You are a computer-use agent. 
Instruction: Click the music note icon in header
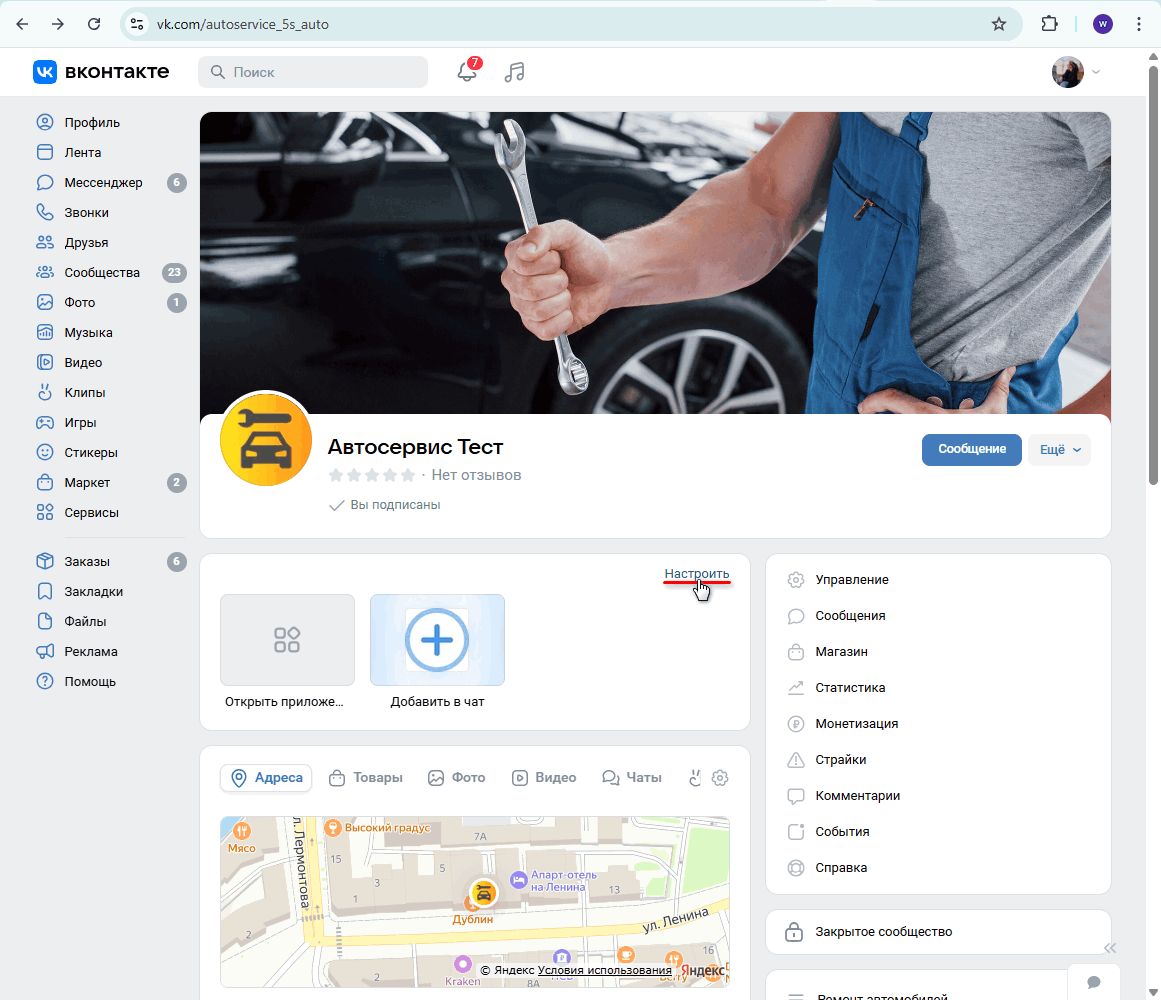(x=514, y=72)
